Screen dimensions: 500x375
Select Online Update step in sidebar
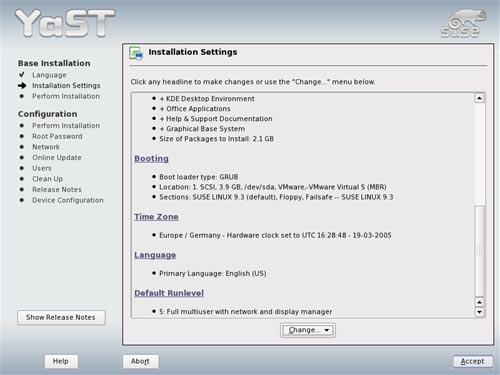click(57, 158)
